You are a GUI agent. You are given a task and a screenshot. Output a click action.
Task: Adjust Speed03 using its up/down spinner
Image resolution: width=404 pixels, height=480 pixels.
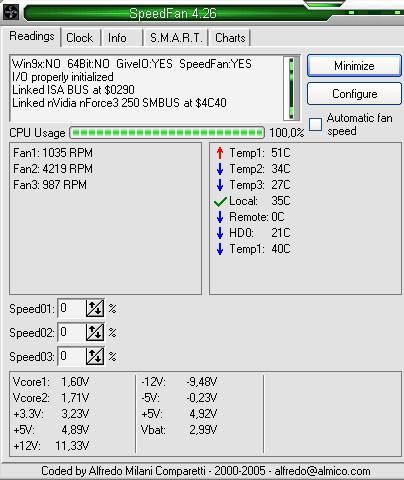95,356
